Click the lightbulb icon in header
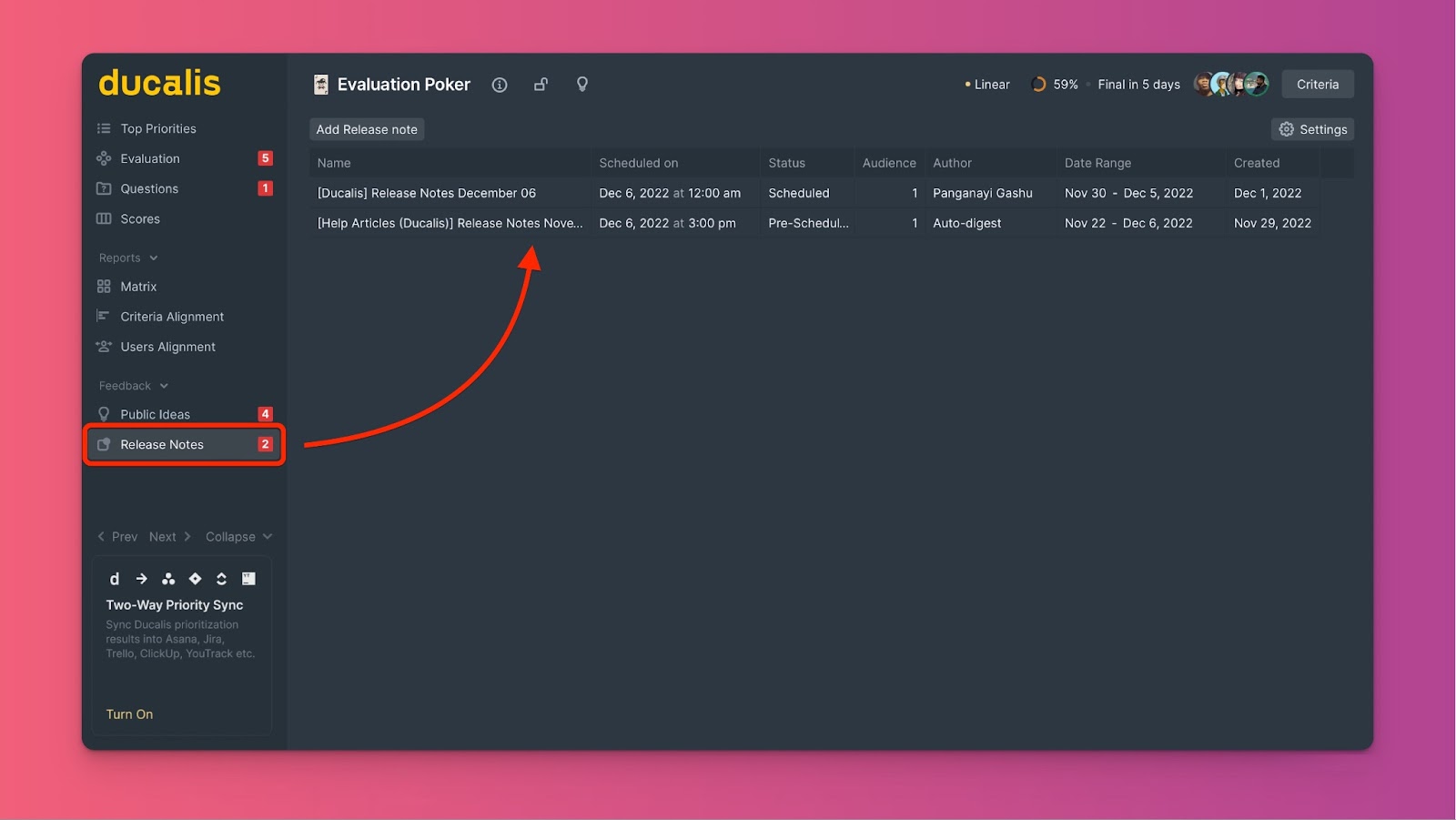This screenshot has width=1456, height=820. [x=582, y=85]
